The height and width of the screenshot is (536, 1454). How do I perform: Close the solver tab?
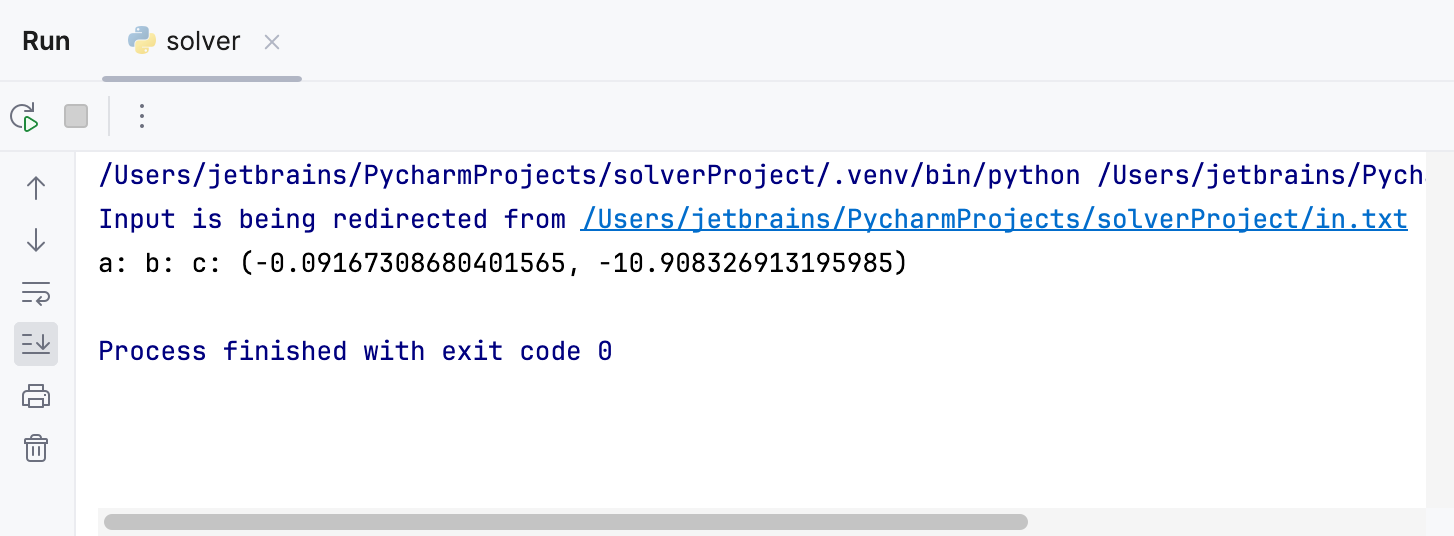pyautogui.click(x=272, y=42)
